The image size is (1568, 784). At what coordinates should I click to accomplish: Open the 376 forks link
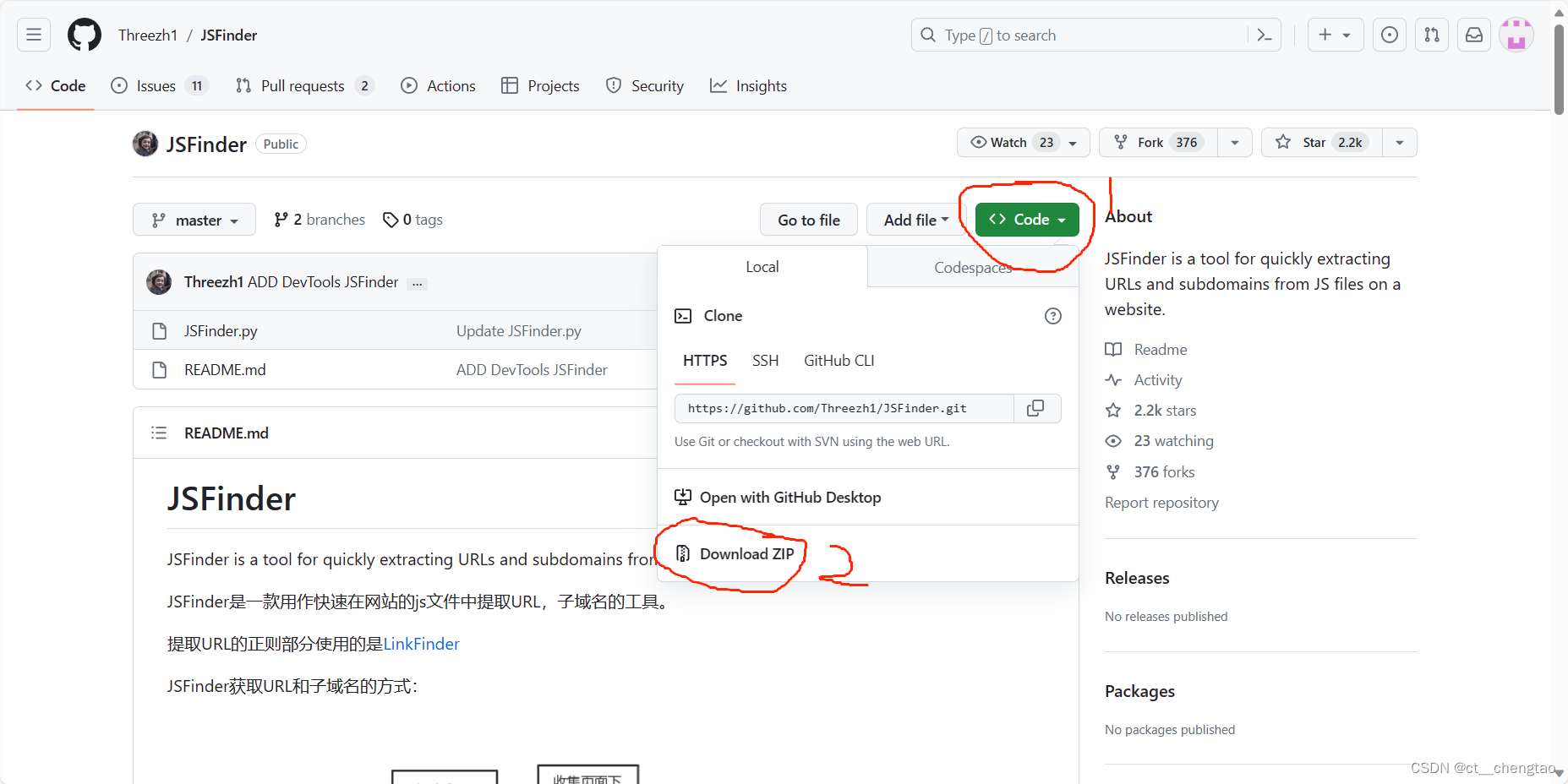[x=1150, y=472]
